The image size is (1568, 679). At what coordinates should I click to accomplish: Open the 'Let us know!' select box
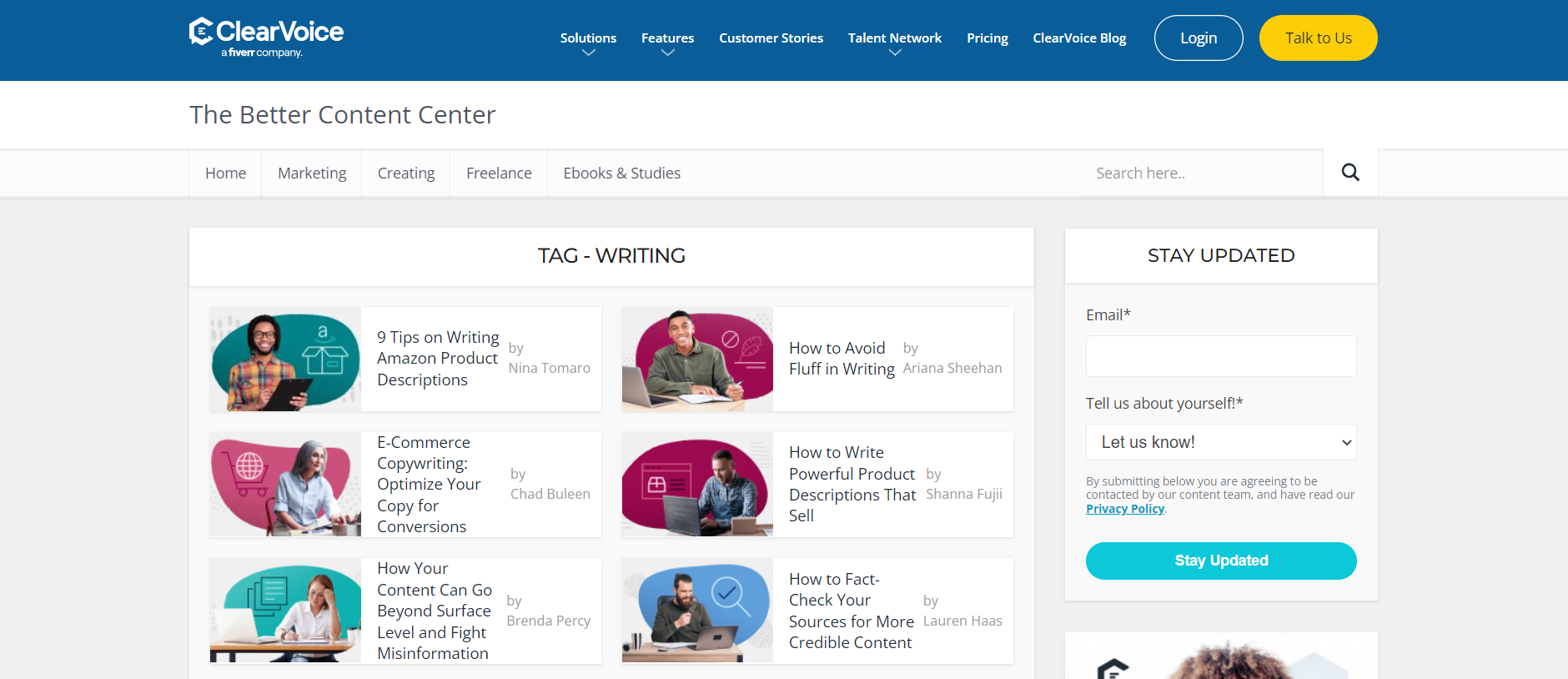pyautogui.click(x=1220, y=442)
